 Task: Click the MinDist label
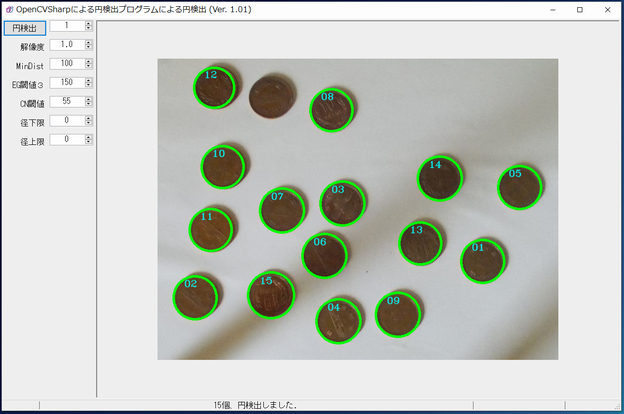[30, 66]
